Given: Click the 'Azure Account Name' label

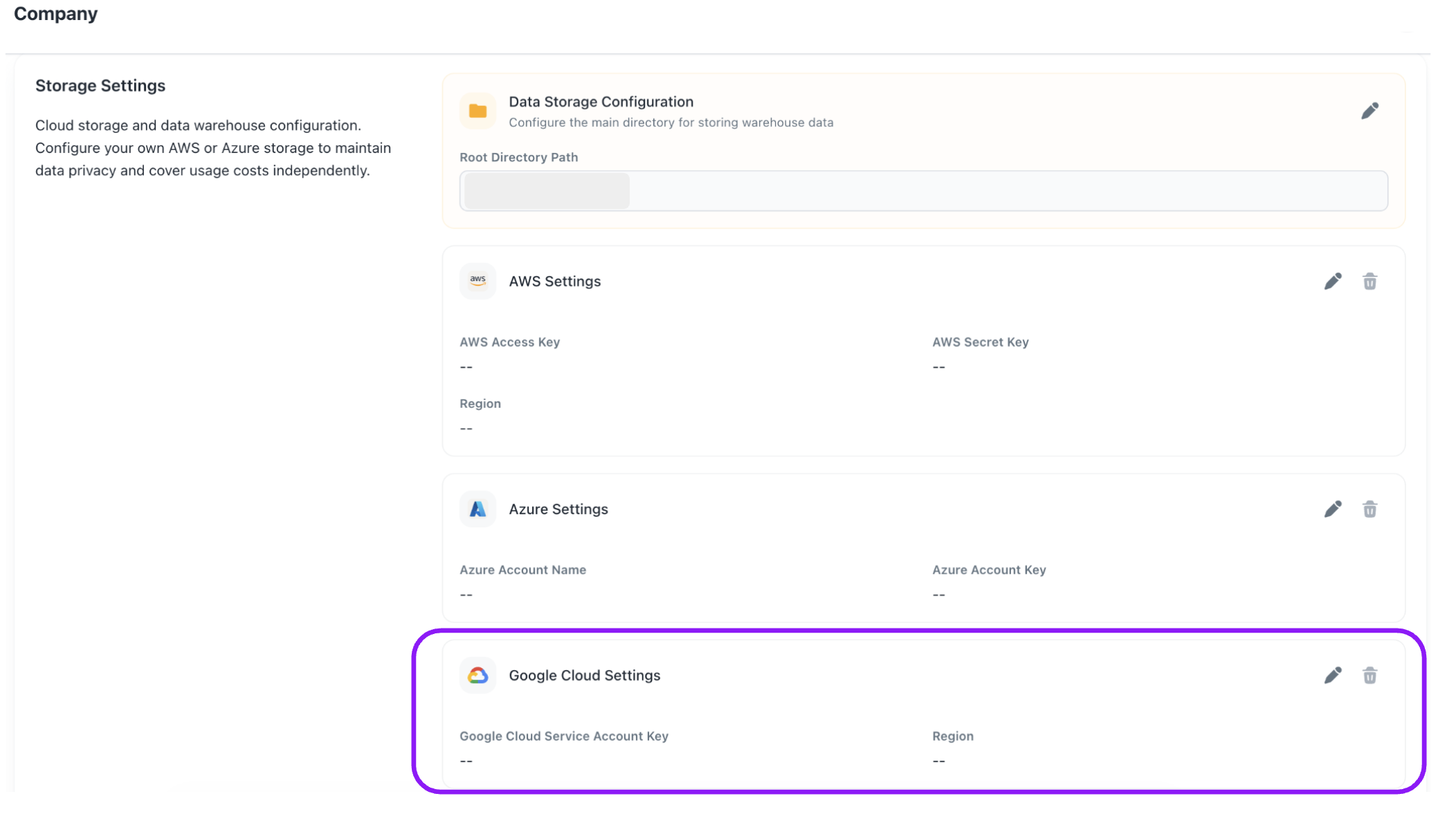Looking at the screenshot, I should pyautogui.click(x=522, y=570).
